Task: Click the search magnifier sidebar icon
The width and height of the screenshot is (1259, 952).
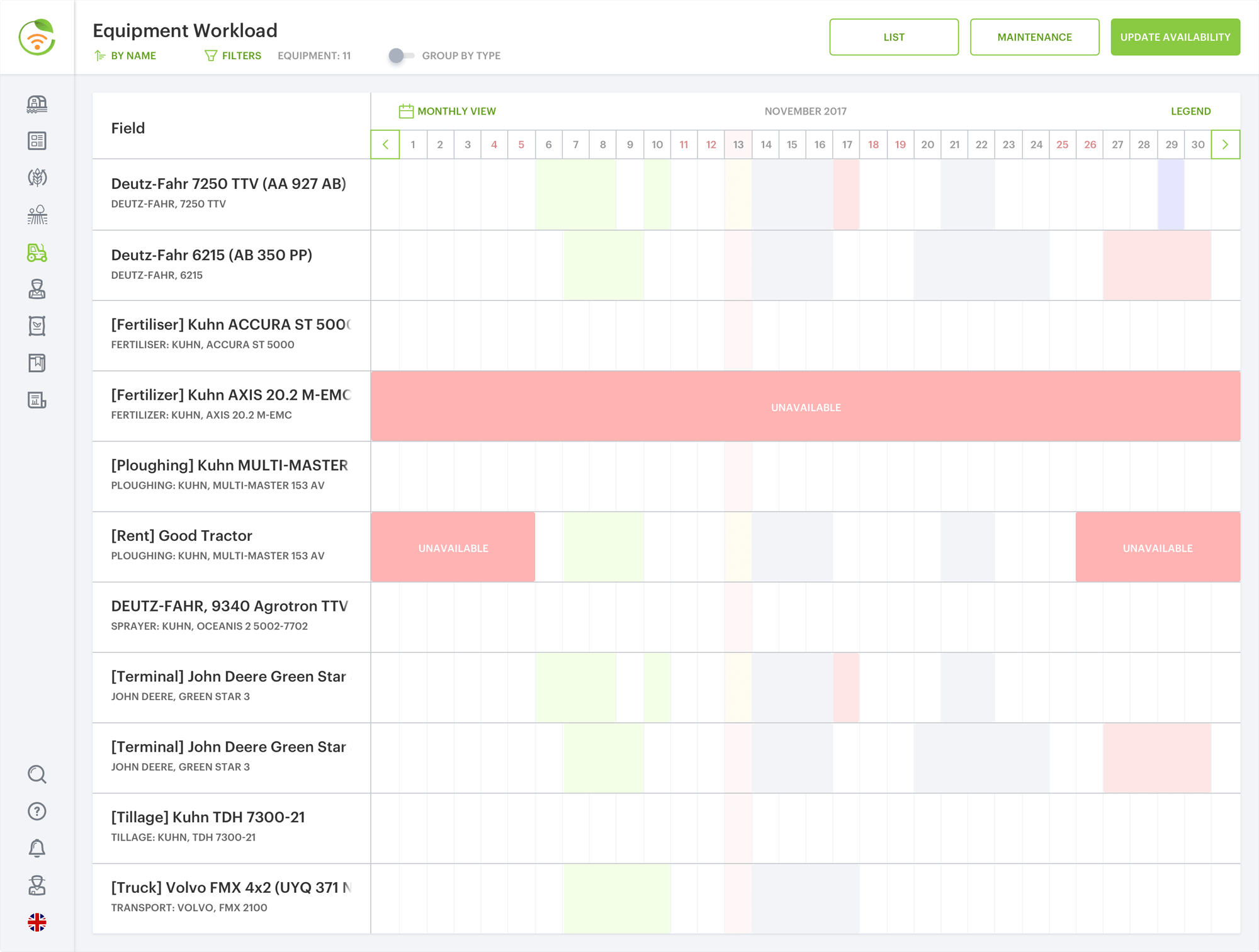Action: (x=37, y=774)
